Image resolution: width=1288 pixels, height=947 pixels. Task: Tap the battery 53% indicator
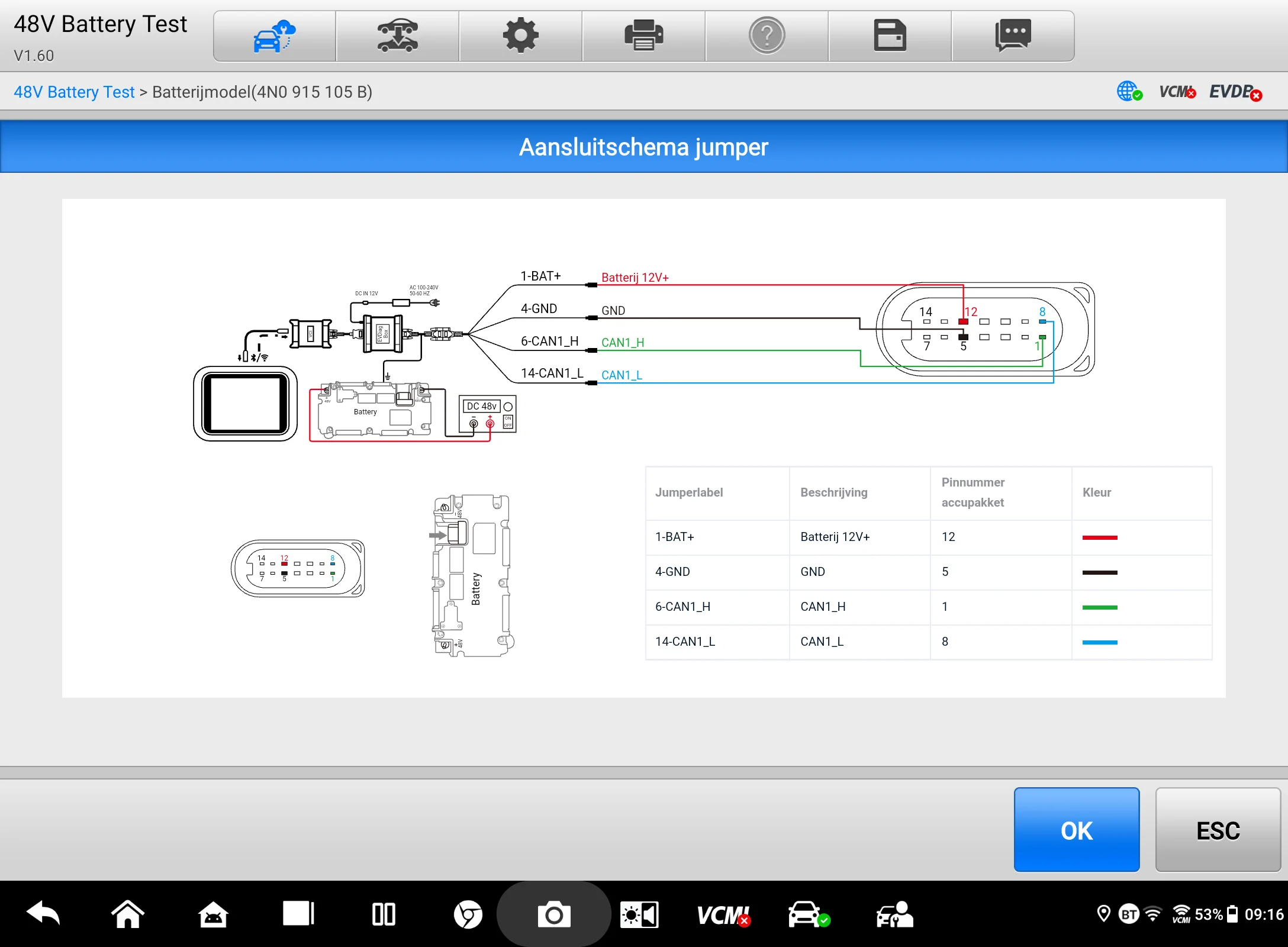pyautogui.click(x=1217, y=914)
